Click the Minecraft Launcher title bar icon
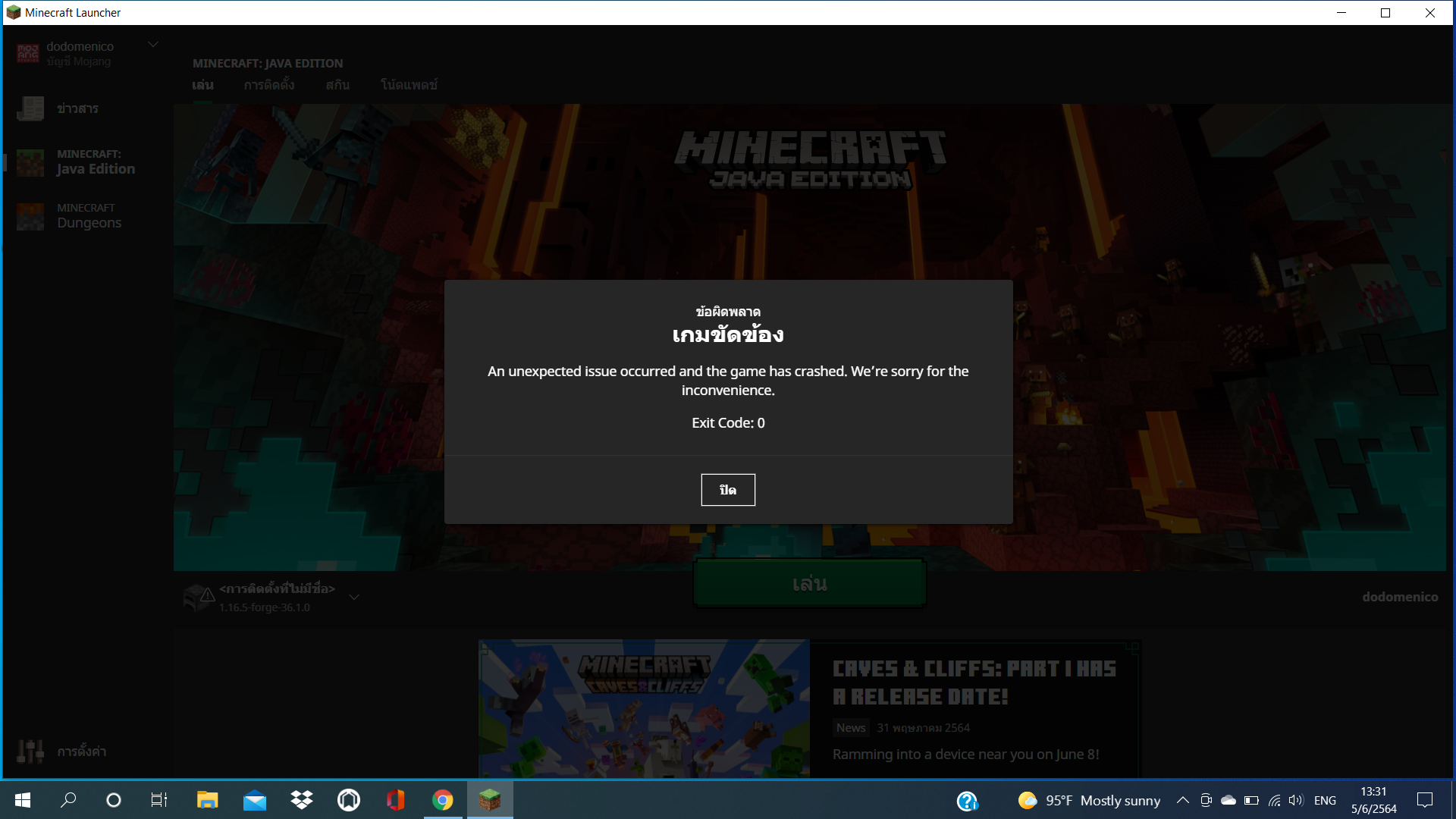The width and height of the screenshot is (1456, 819). [13, 12]
